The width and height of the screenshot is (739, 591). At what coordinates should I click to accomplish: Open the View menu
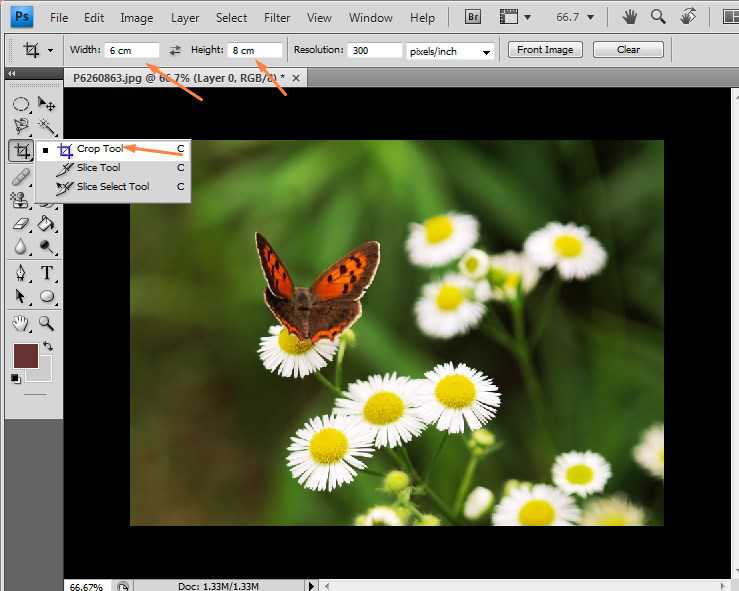pyautogui.click(x=319, y=18)
